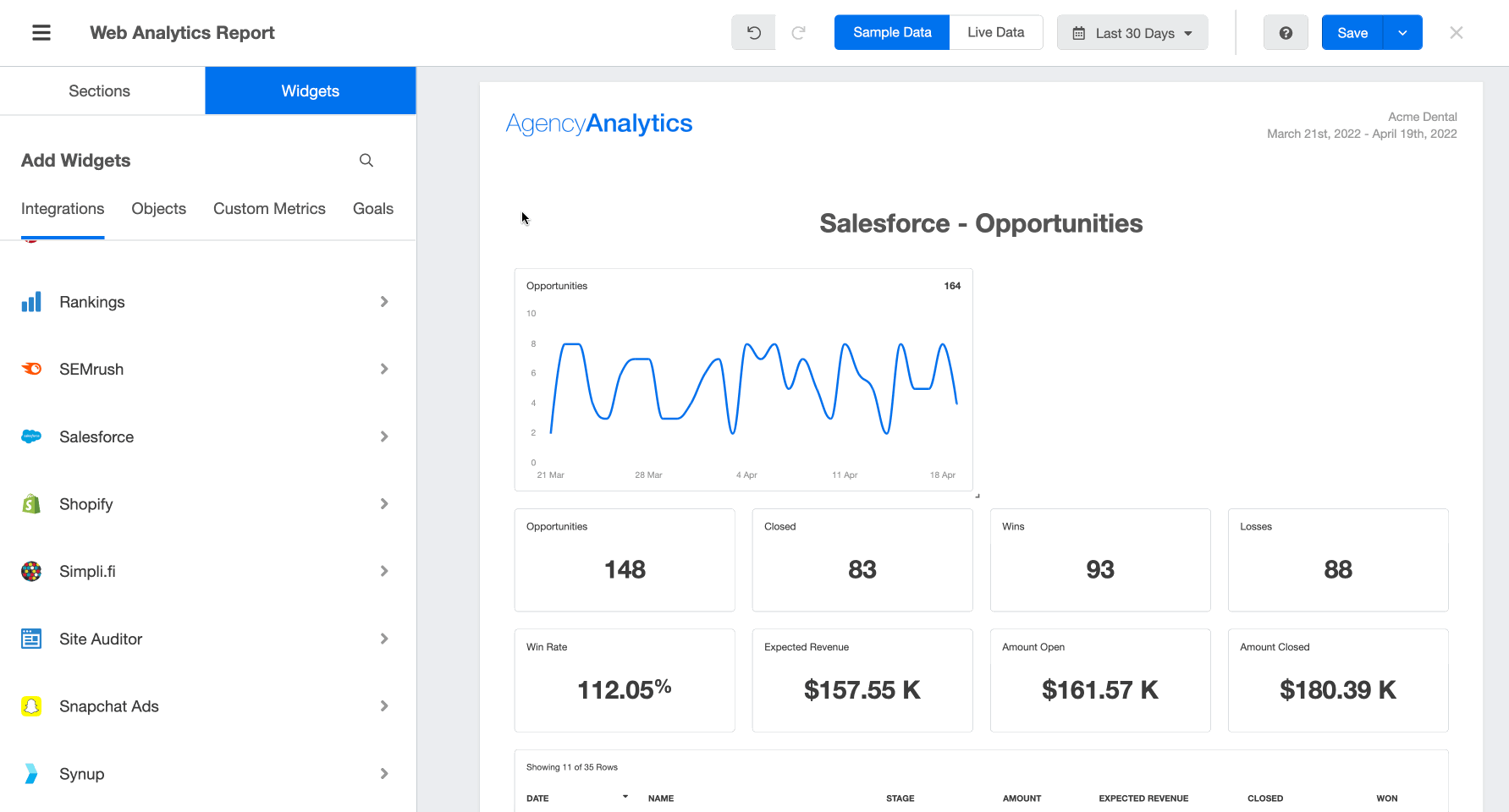Screen dimensions: 1509x812
Task: Open the Save options dropdown arrow
Action: [x=1402, y=33]
